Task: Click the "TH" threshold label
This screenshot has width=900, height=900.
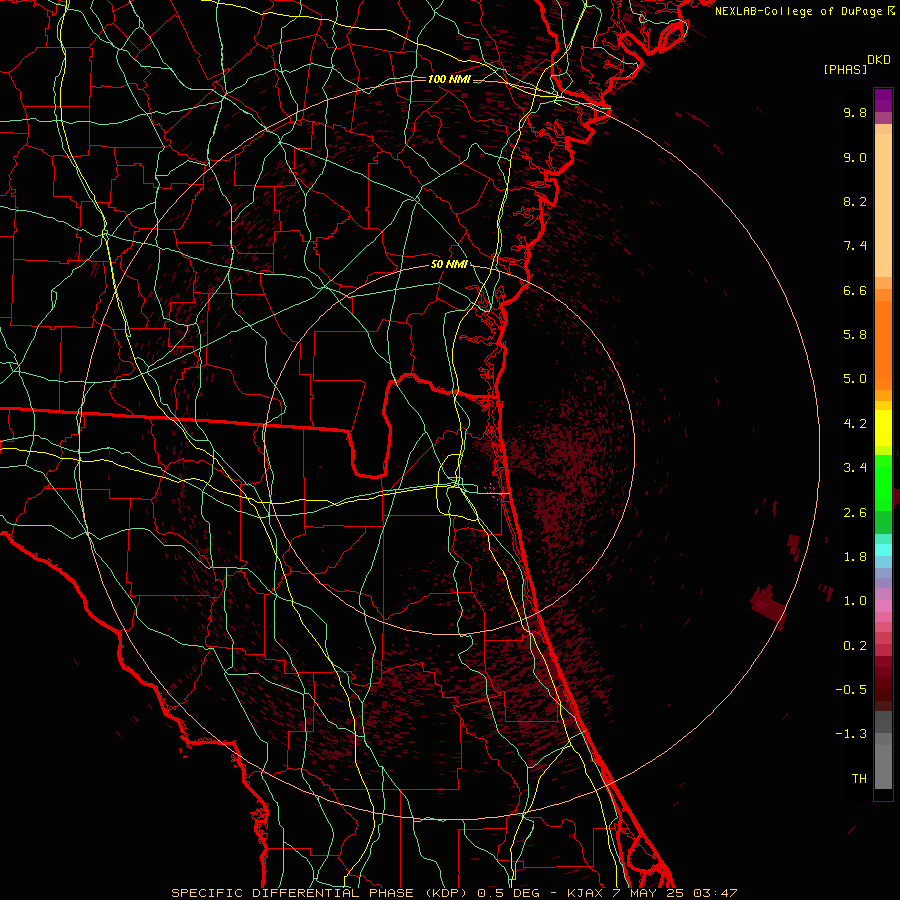Action: coord(859,779)
